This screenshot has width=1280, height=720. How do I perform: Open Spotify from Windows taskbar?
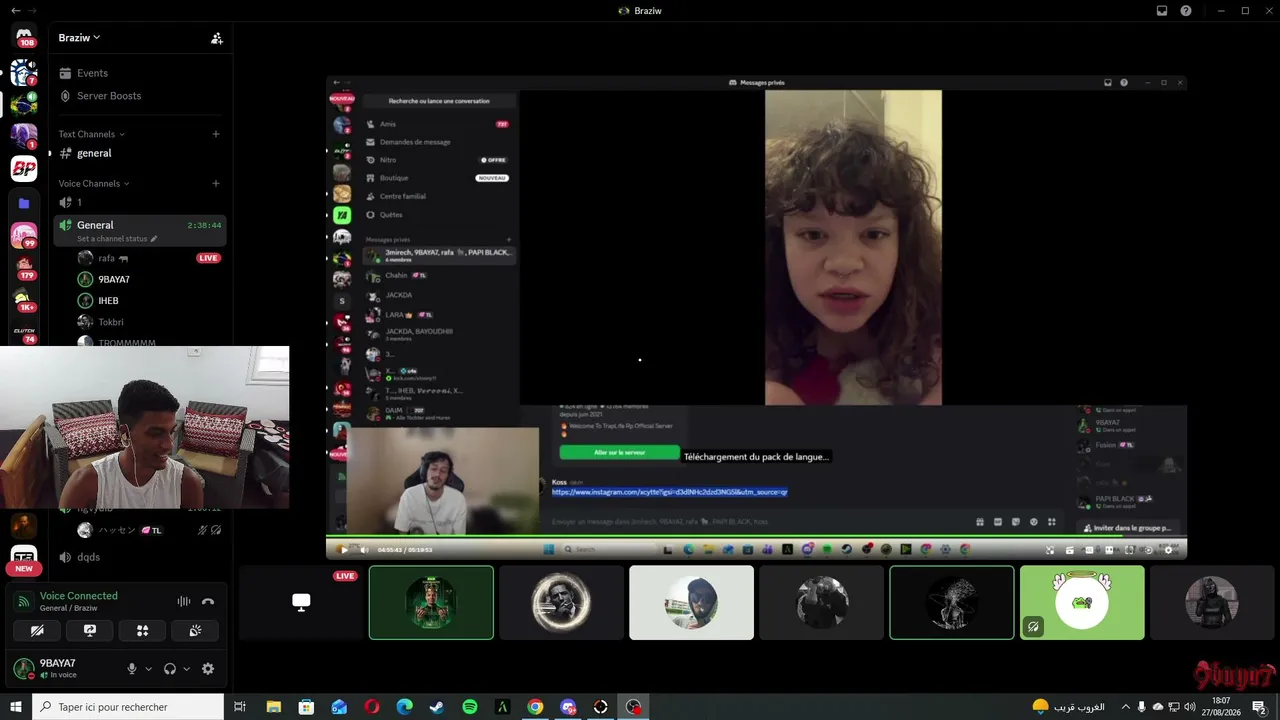point(470,707)
